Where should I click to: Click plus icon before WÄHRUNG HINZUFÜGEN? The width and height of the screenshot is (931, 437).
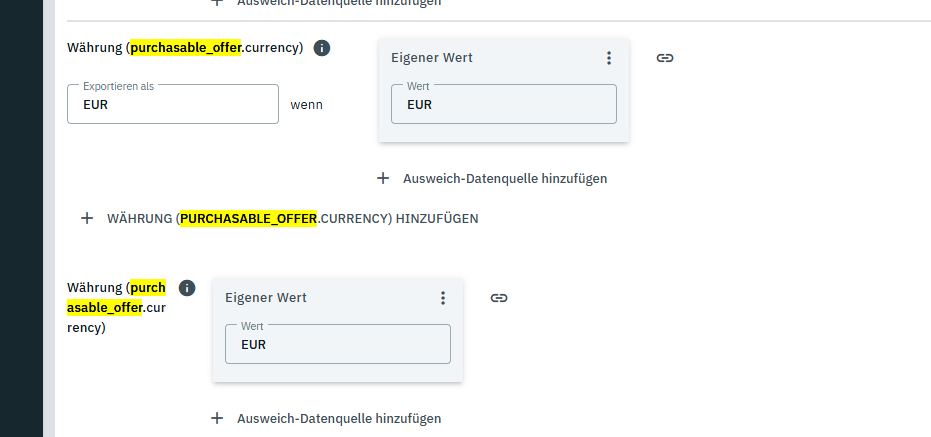pos(87,218)
